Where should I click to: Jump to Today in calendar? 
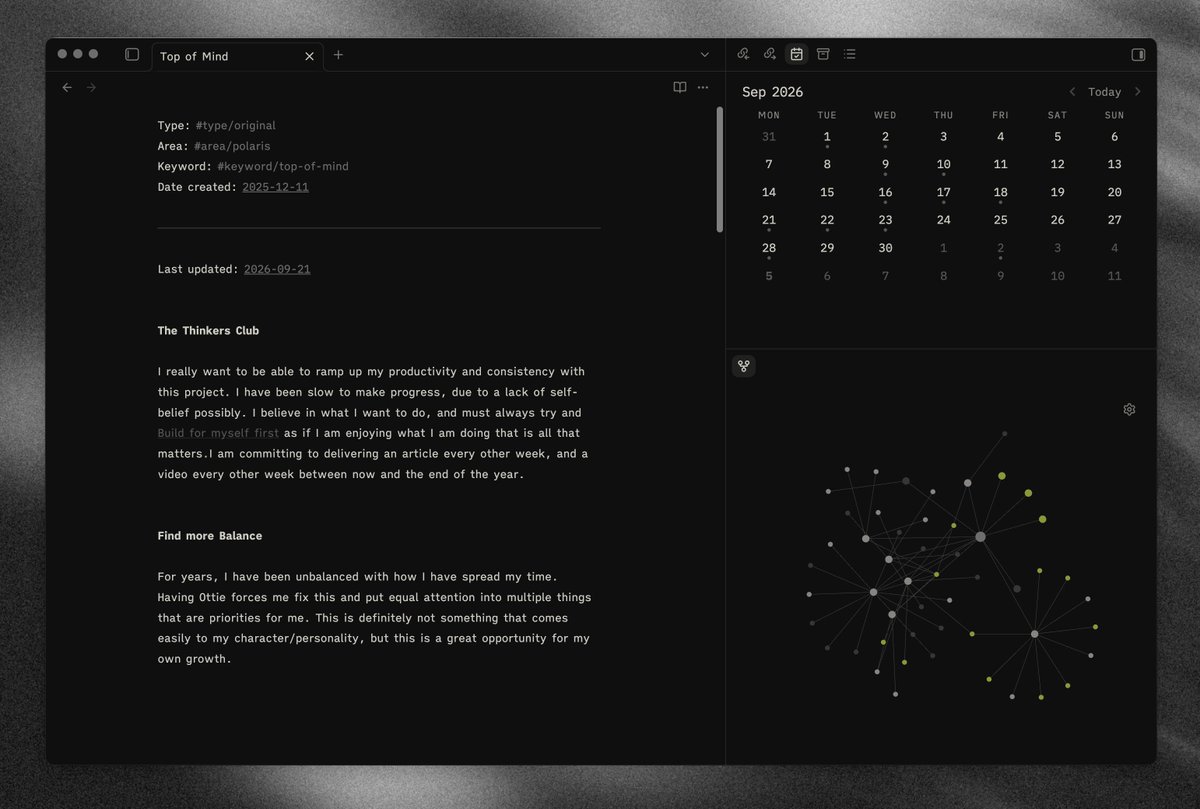pyautogui.click(x=1105, y=92)
